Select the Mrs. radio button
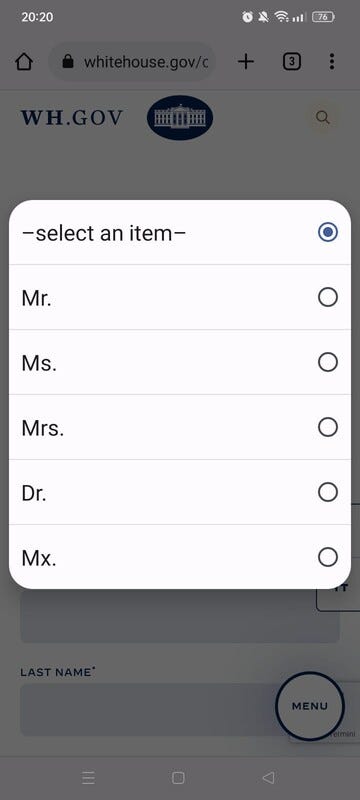 [x=328, y=427]
